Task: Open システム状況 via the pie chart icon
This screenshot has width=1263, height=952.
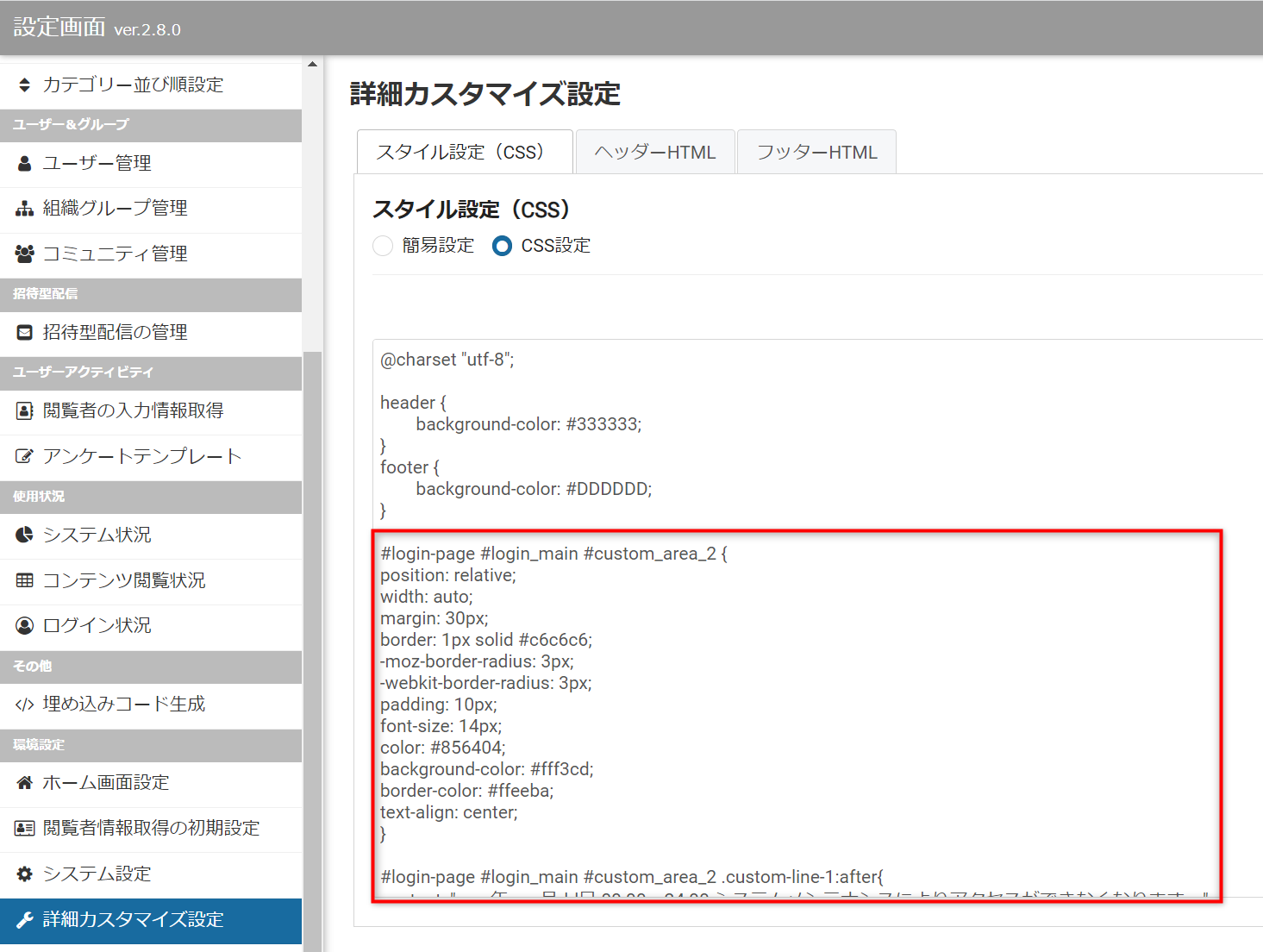Action: point(23,534)
